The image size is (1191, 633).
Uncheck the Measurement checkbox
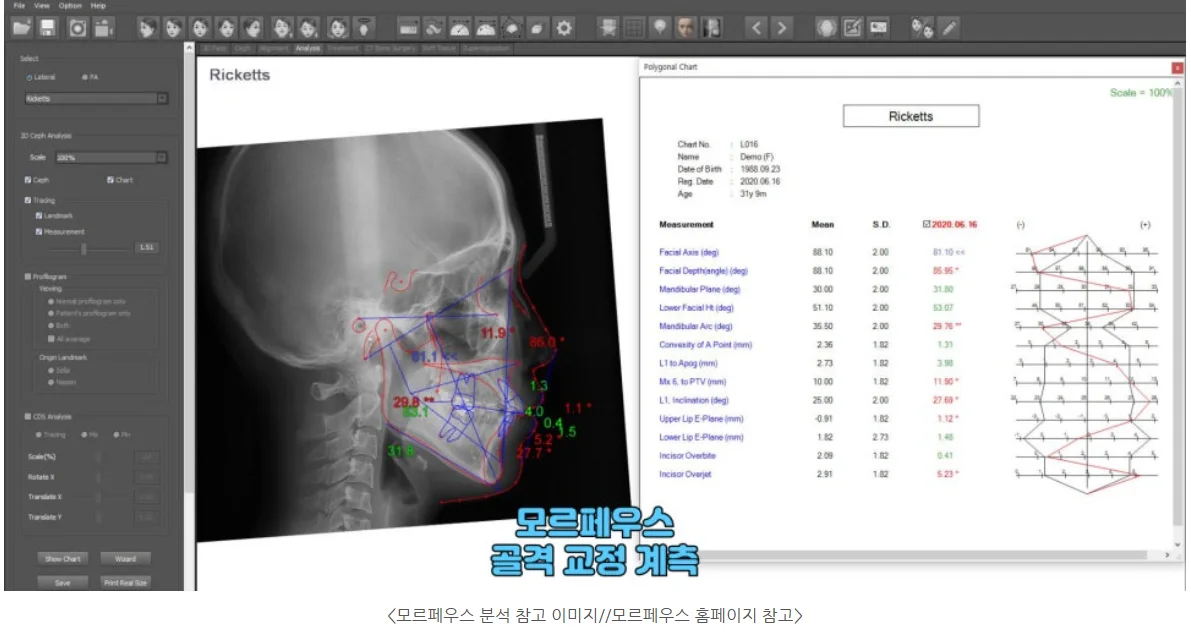click(39, 232)
